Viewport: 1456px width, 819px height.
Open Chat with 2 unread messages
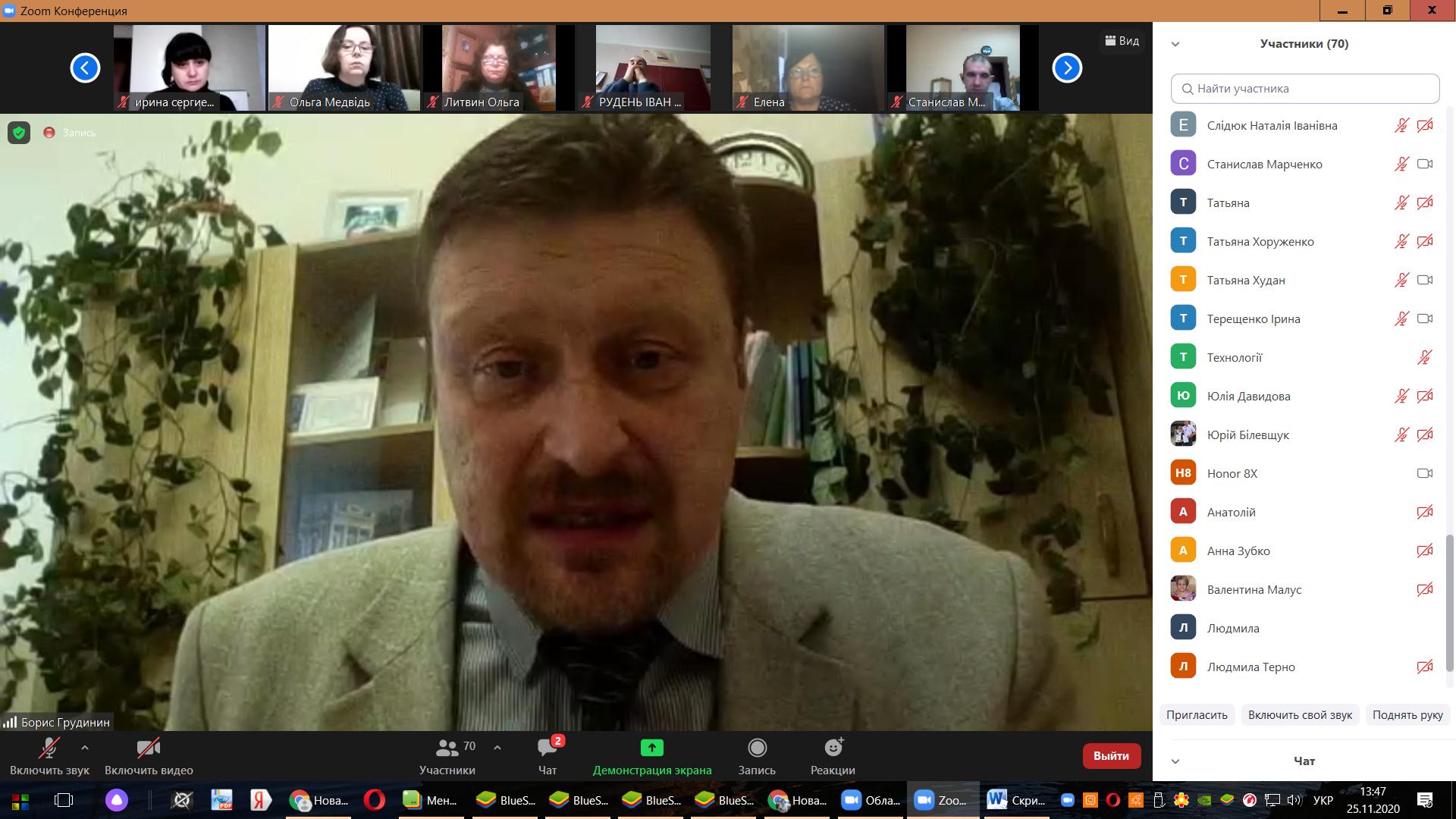pos(547,748)
